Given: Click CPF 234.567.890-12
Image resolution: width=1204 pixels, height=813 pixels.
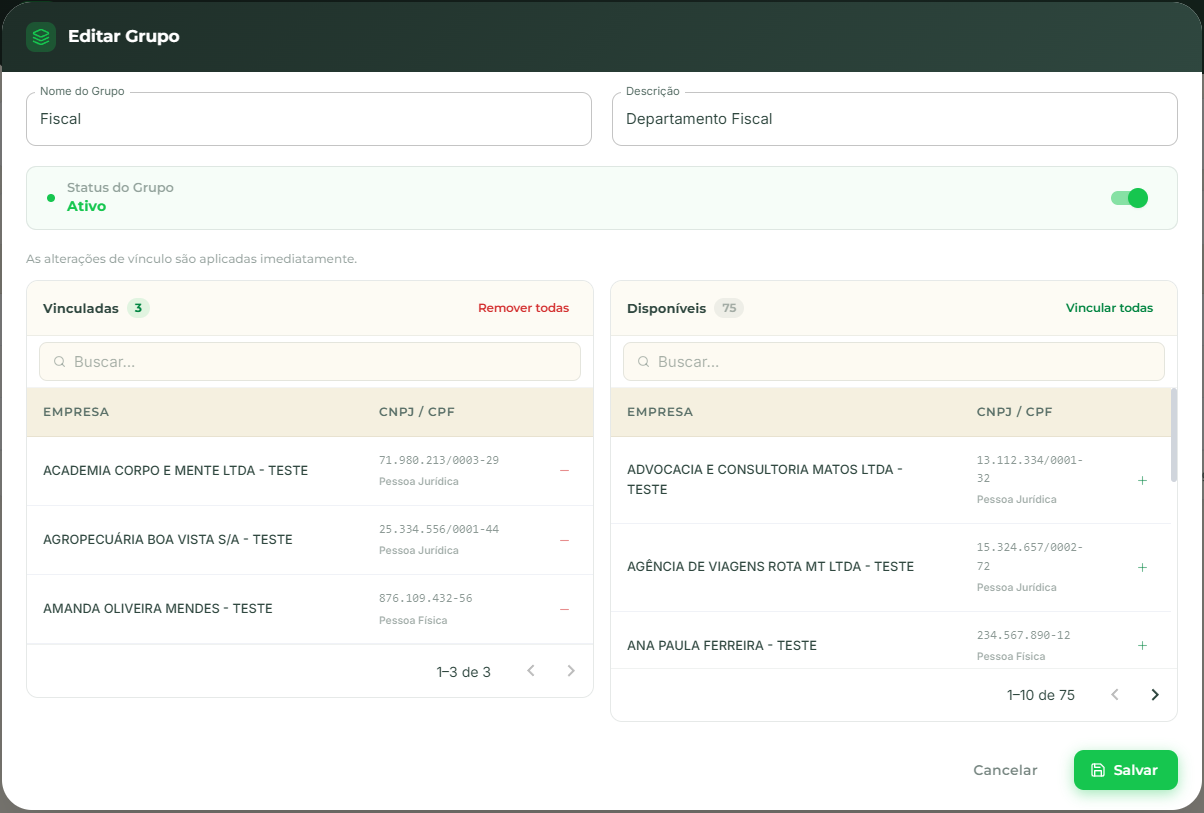Looking at the screenshot, I should click(x=1024, y=636).
